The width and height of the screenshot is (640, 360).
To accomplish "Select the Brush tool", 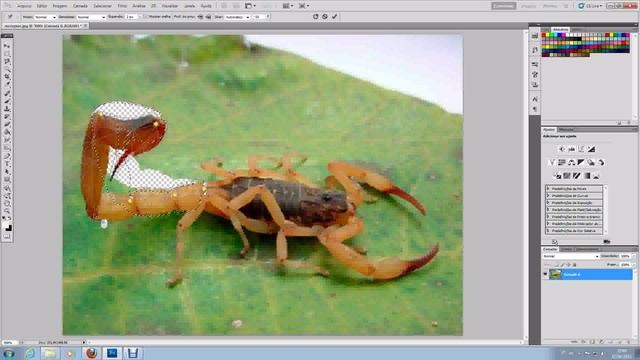I will tap(7, 102).
